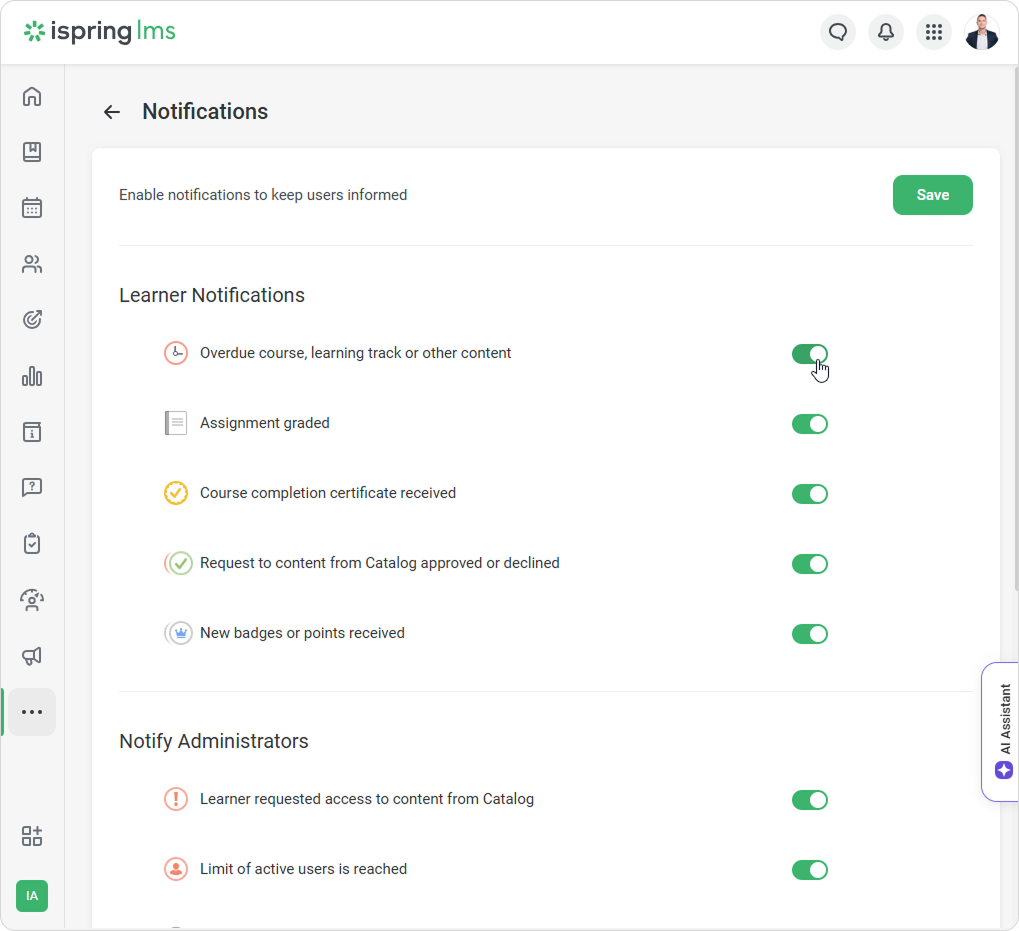Open the clipboard checklist icon in sidebar
The width and height of the screenshot is (1019, 931).
tap(32, 543)
